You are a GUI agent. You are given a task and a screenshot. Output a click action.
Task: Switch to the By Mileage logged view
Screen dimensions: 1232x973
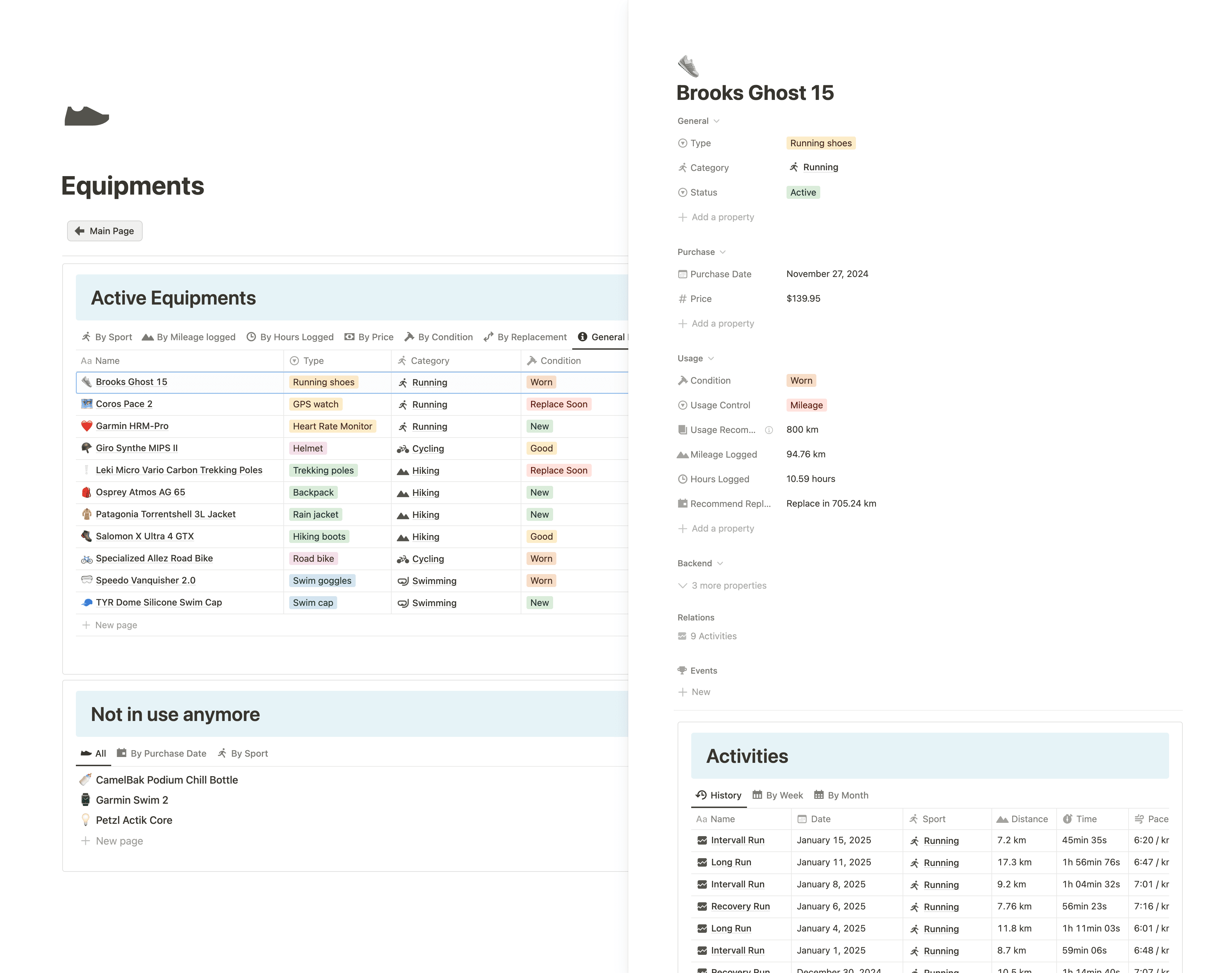click(188, 337)
